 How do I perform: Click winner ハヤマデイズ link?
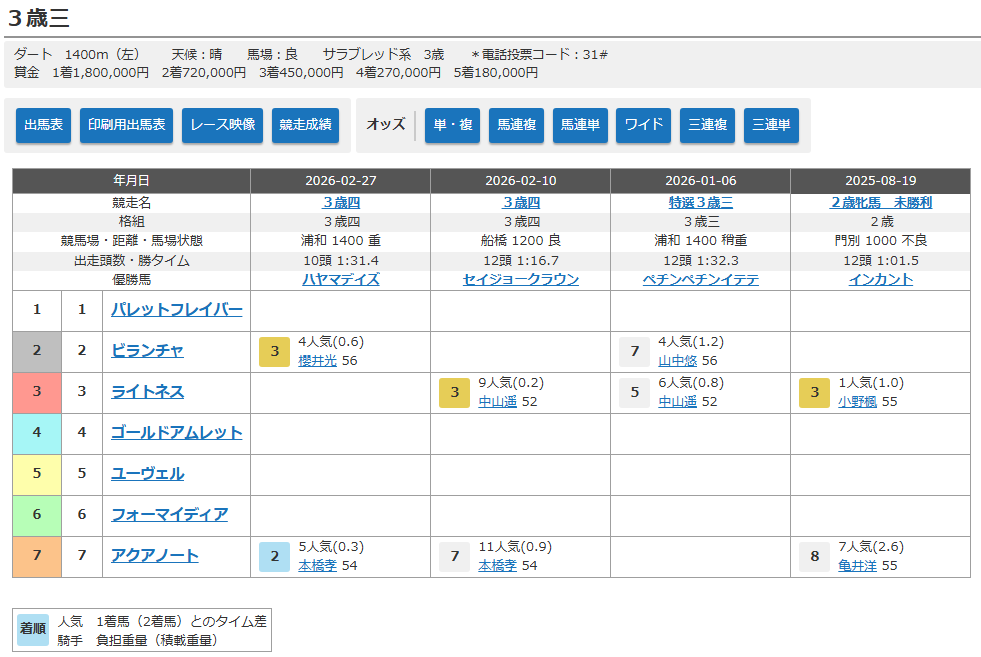(x=340, y=280)
